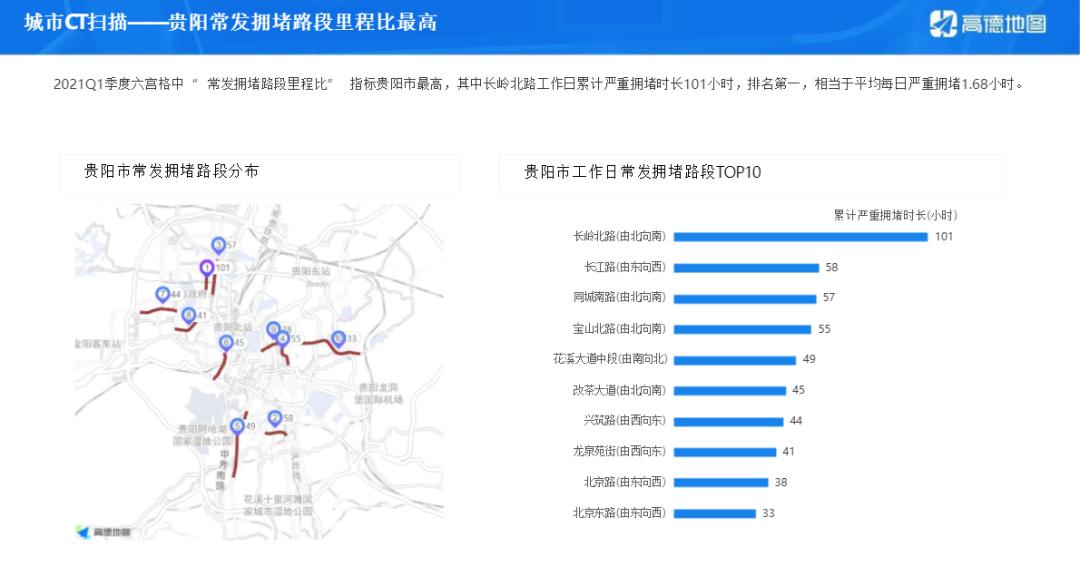Click the heading 贵阳市工作日常发拥堵路段TOP10

click(642, 172)
